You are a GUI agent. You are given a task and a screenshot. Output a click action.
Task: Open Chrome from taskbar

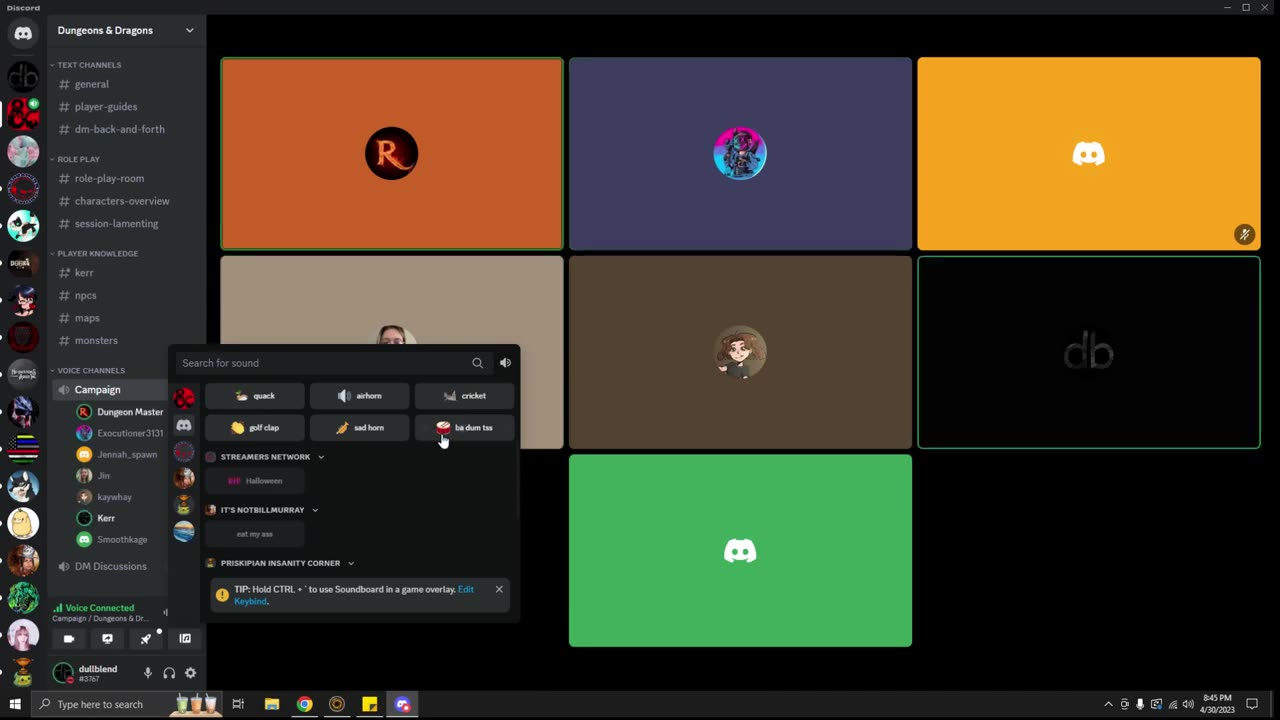pos(304,704)
